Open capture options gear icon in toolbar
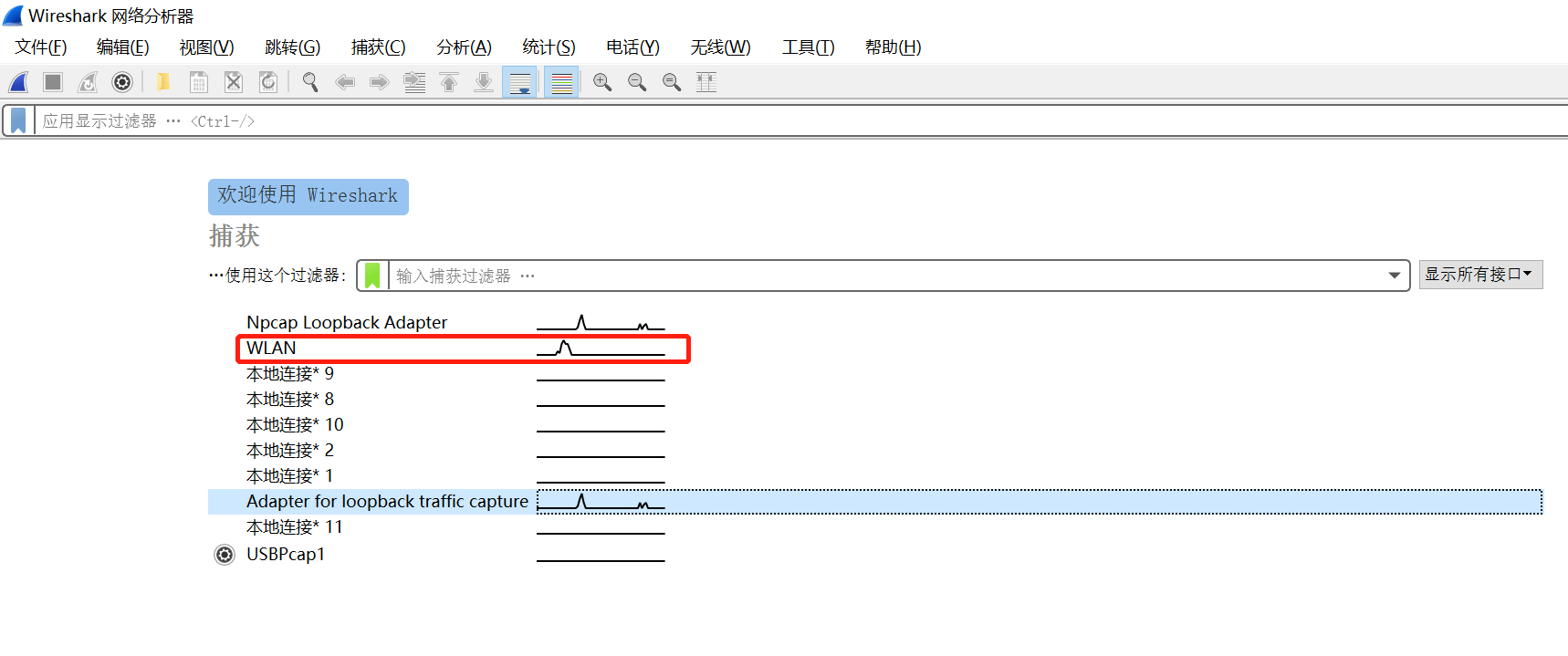Viewport: 1568px width, 656px height. (122, 82)
